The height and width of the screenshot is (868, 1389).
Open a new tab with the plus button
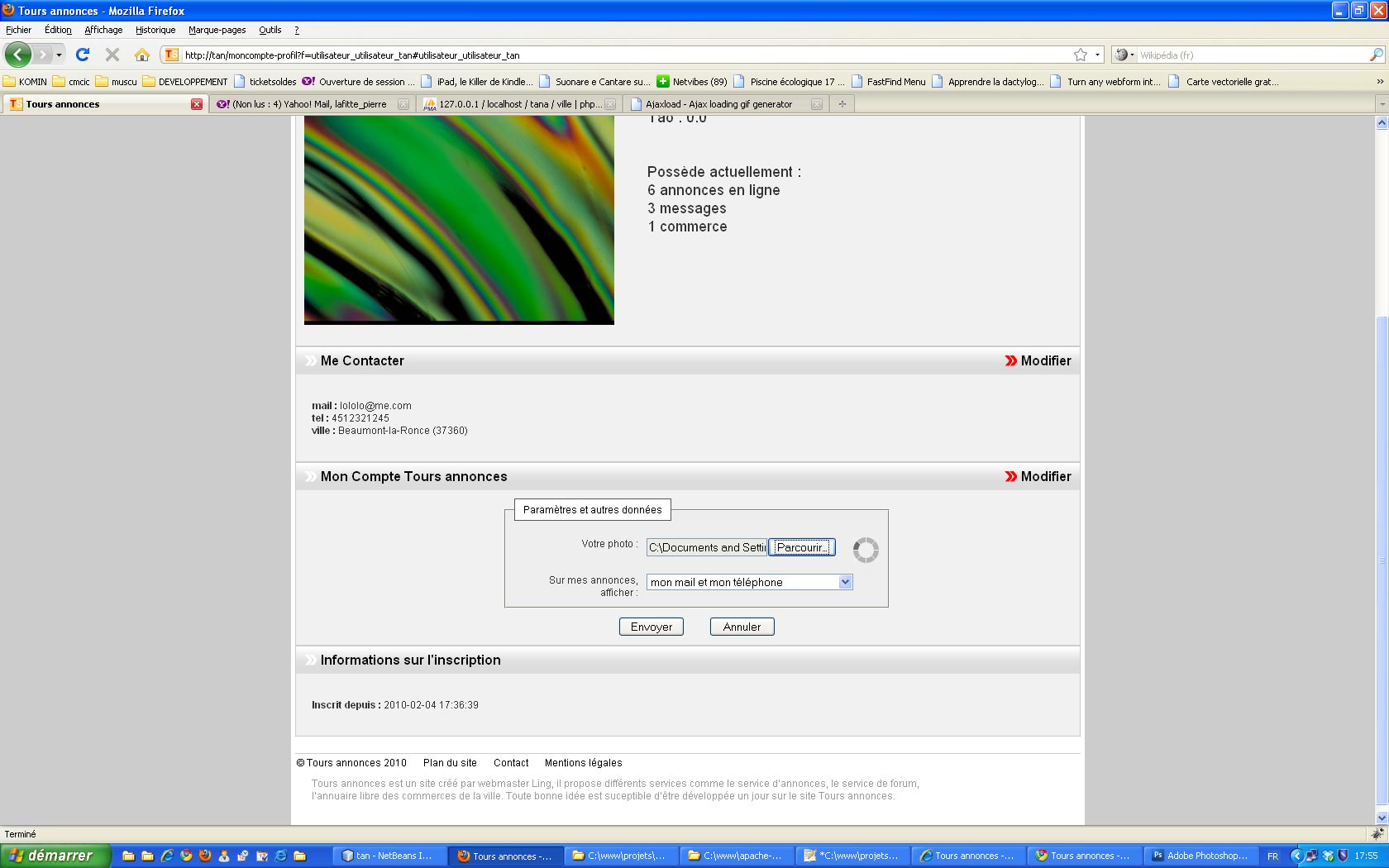(842, 104)
